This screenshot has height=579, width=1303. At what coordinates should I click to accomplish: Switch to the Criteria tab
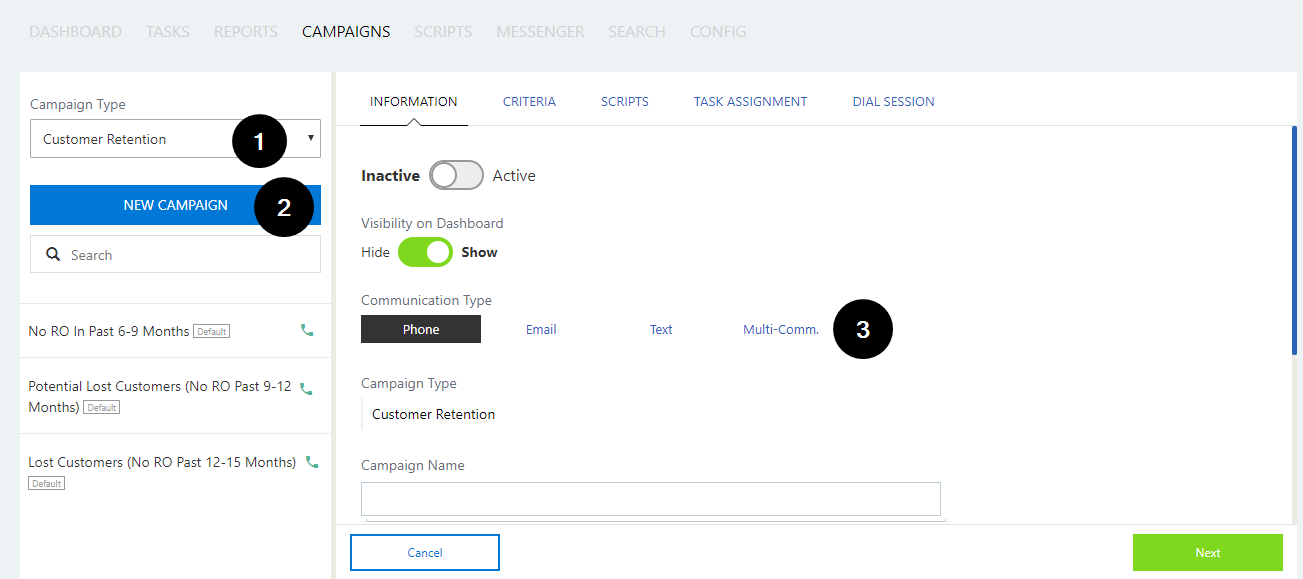529,101
